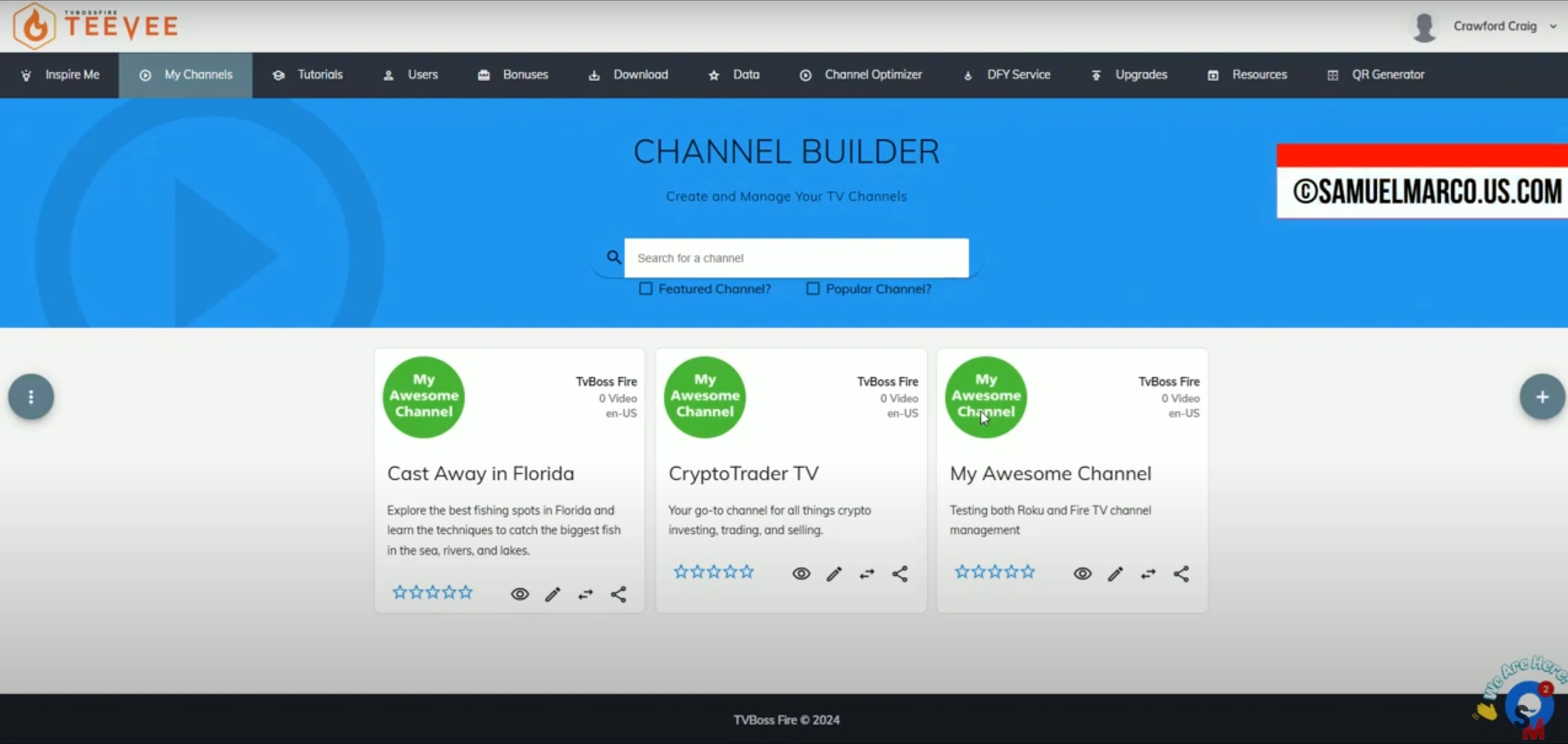Click the Cast Away in Florida description text
The height and width of the screenshot is (744, 1568).
point(504,530)
